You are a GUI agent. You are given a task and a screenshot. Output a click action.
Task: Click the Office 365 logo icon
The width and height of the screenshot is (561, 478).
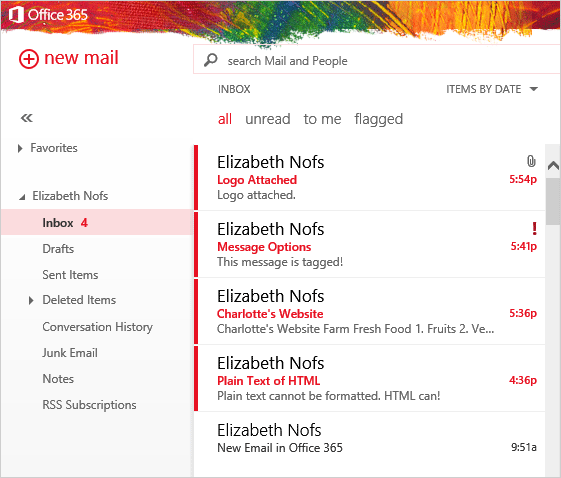16,15
